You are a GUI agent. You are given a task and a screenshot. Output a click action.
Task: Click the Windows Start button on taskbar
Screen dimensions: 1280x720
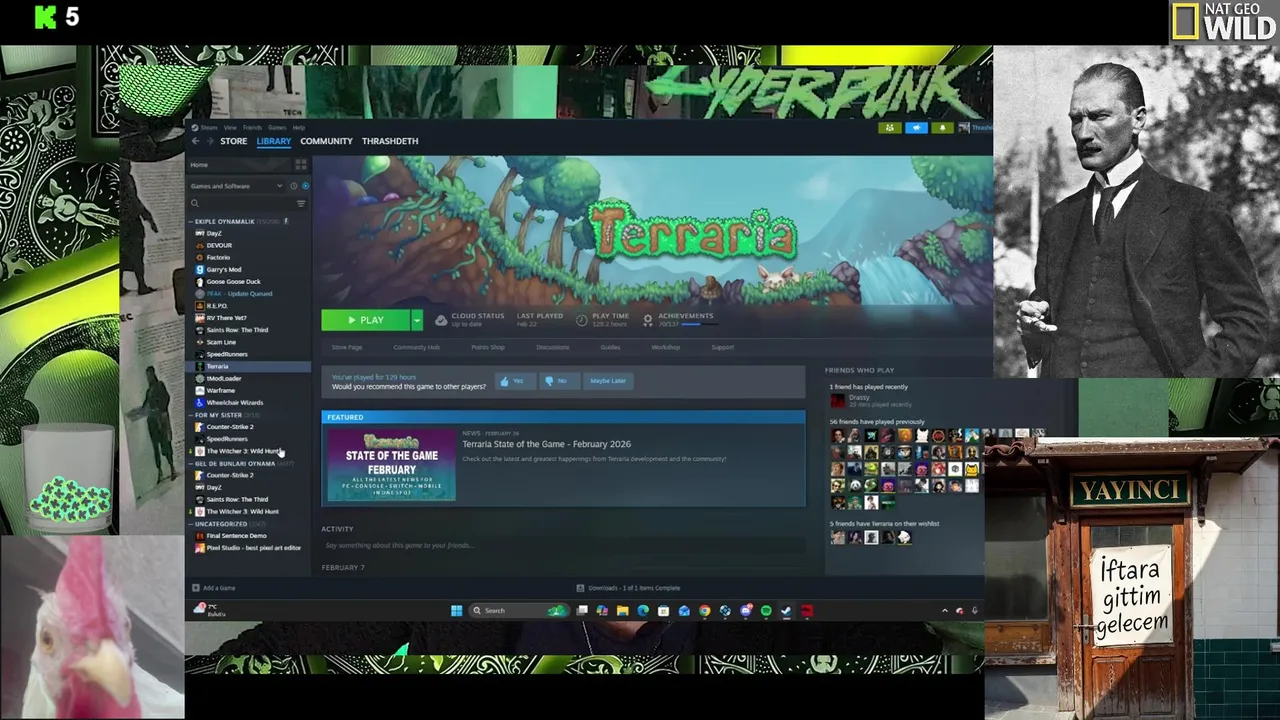tap(456, 611)
